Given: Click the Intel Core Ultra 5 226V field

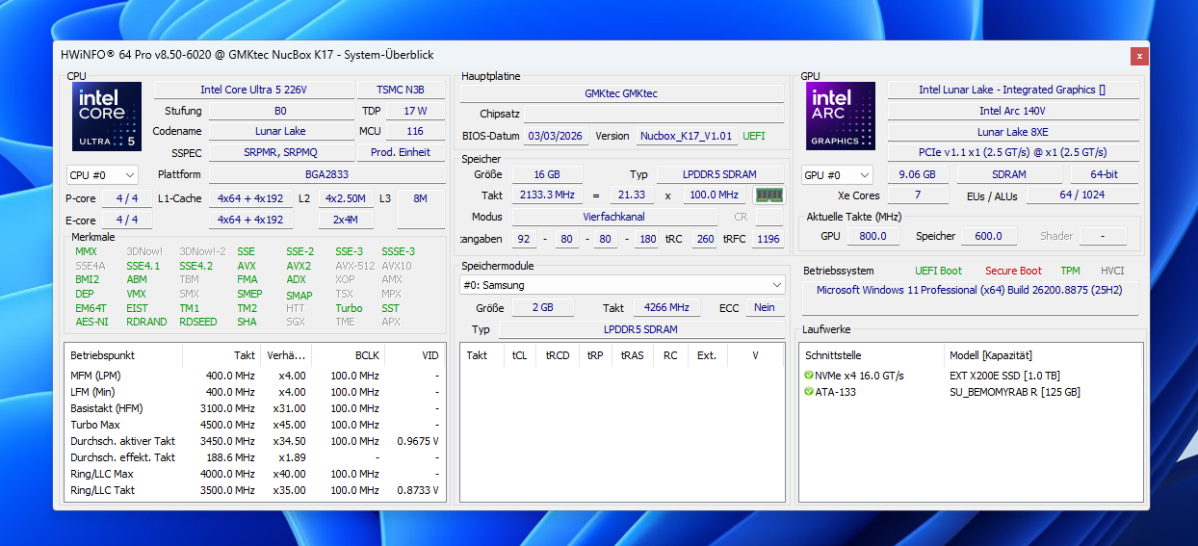Looking at the screenshot, I should [254, 90].
